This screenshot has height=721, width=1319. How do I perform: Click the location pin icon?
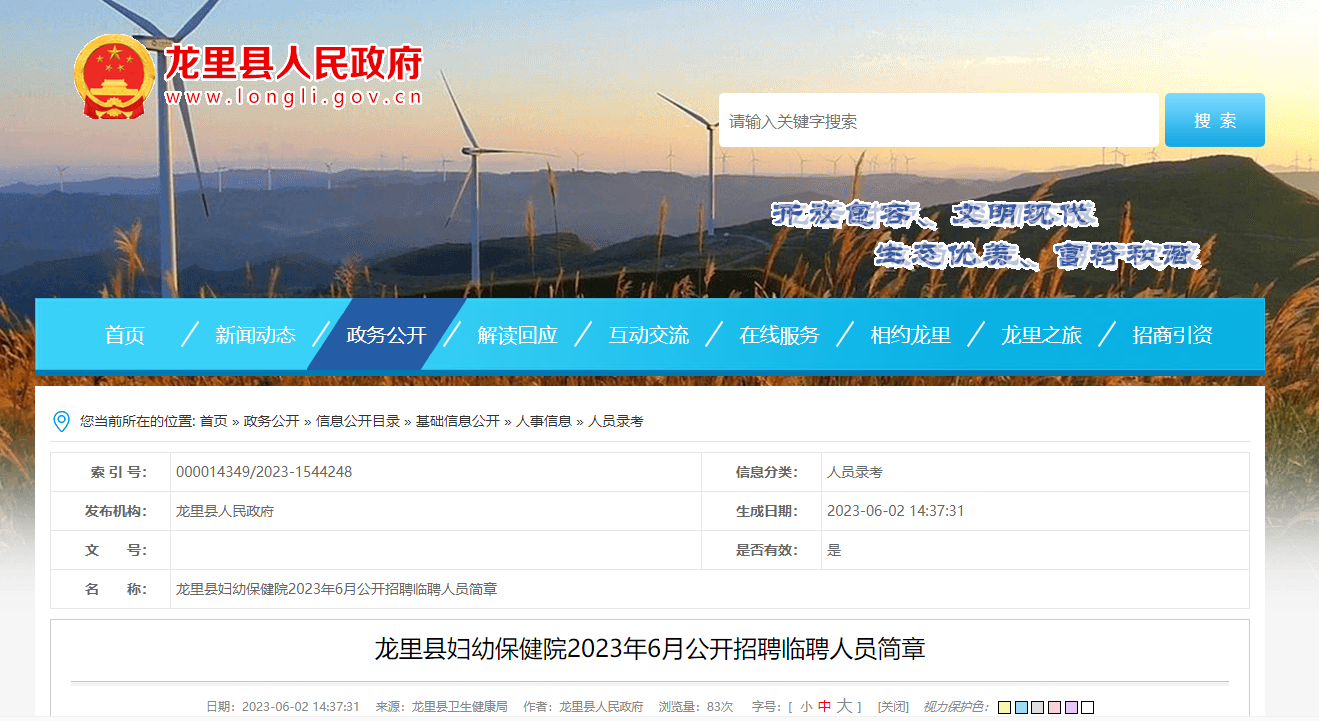[x=61, y=422]
